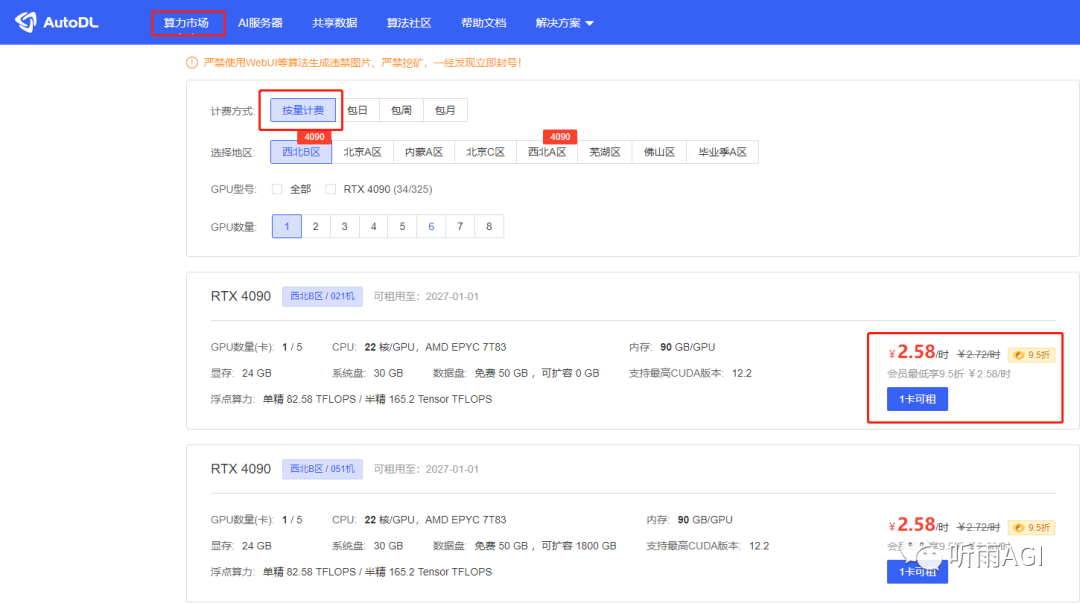
Task: Select the 包月 billing option
Action: point(445,110)
